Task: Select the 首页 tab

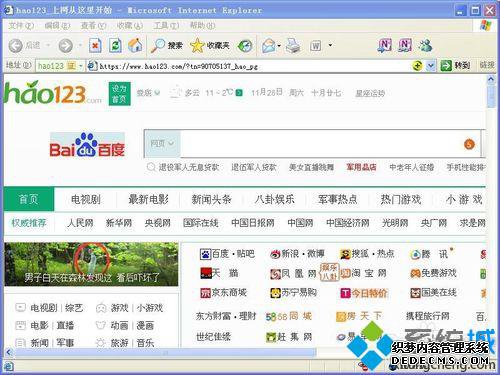Action: pos(29,199)
